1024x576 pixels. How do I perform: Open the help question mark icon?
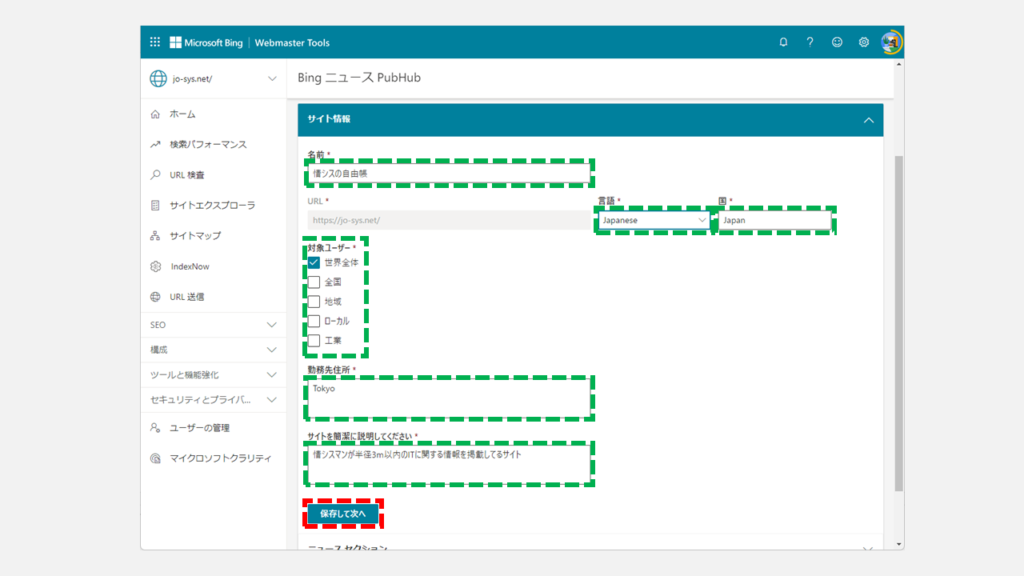coord(810,43)
